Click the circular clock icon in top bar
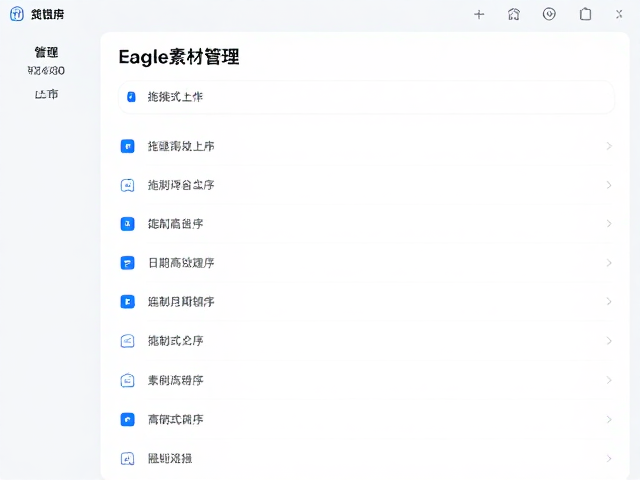Viewport: 640px width, 480px height. (549, 15)
